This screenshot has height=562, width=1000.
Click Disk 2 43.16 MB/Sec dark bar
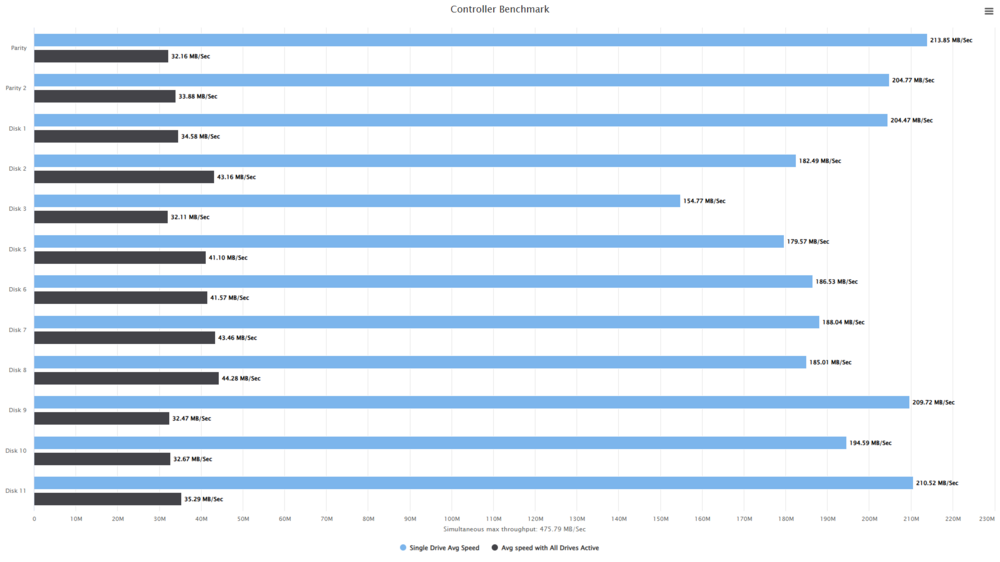(124, 177)
